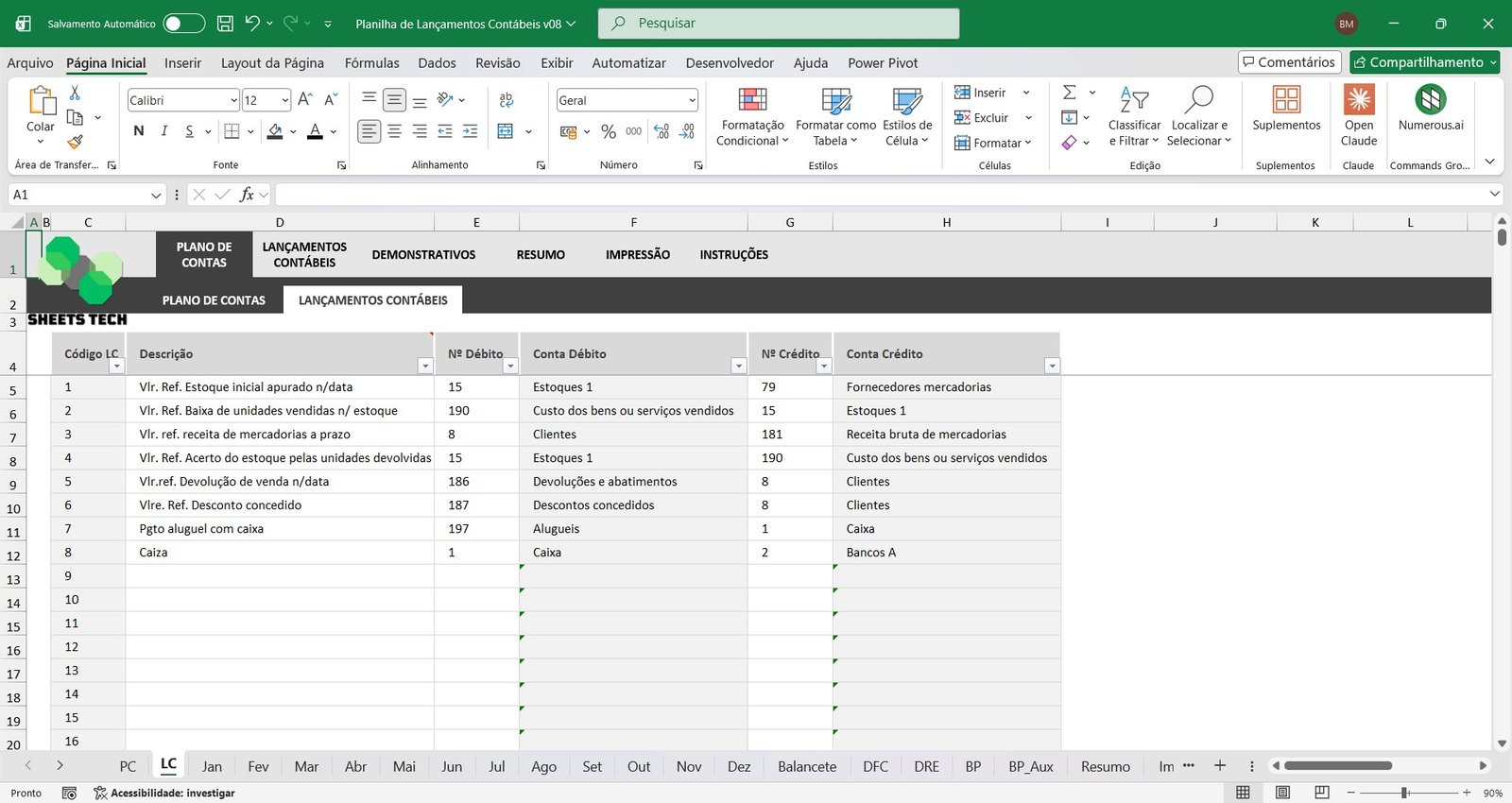Screen dimensions: 1512x803
Task: Click the Save icon in title bar
Action: tap(225, 24)
